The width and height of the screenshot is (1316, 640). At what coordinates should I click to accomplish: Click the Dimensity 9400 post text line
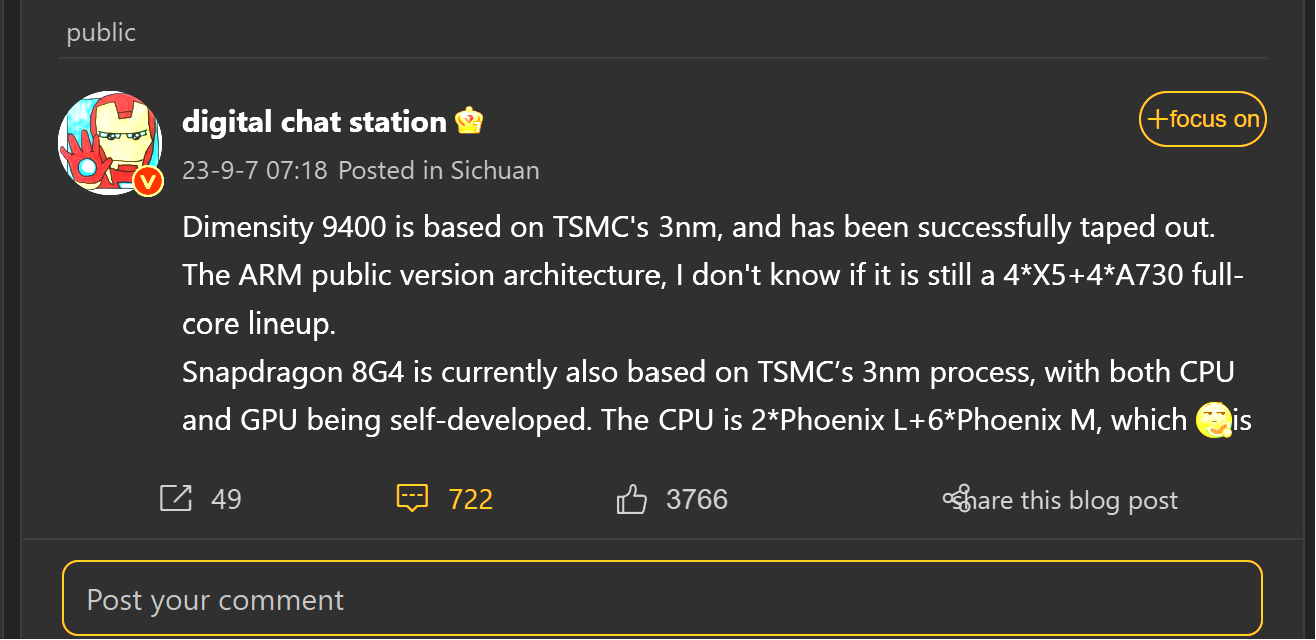[699, 227]
